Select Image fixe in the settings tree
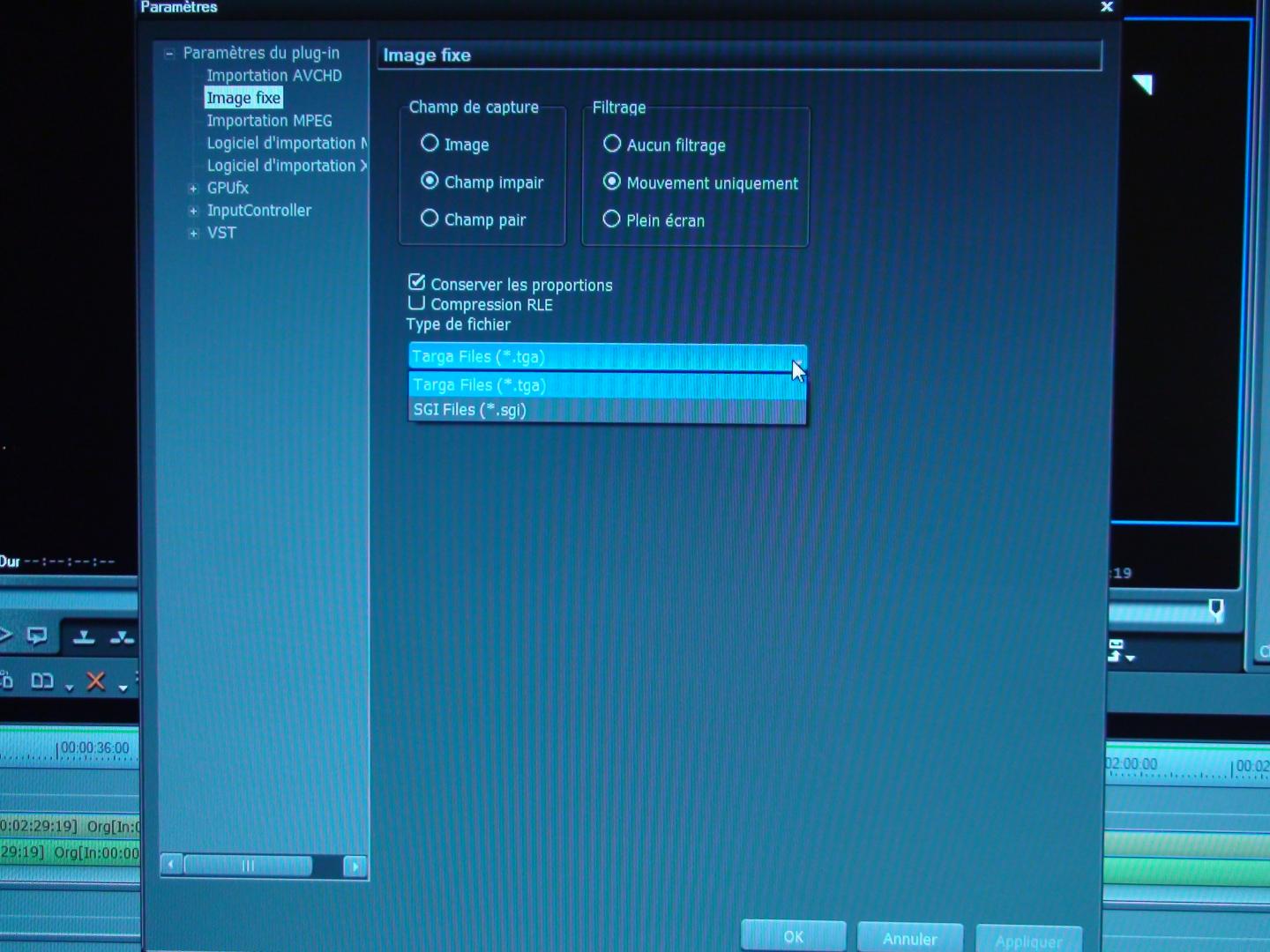This screenshot has width=1270, height=952. coord(243,98)
